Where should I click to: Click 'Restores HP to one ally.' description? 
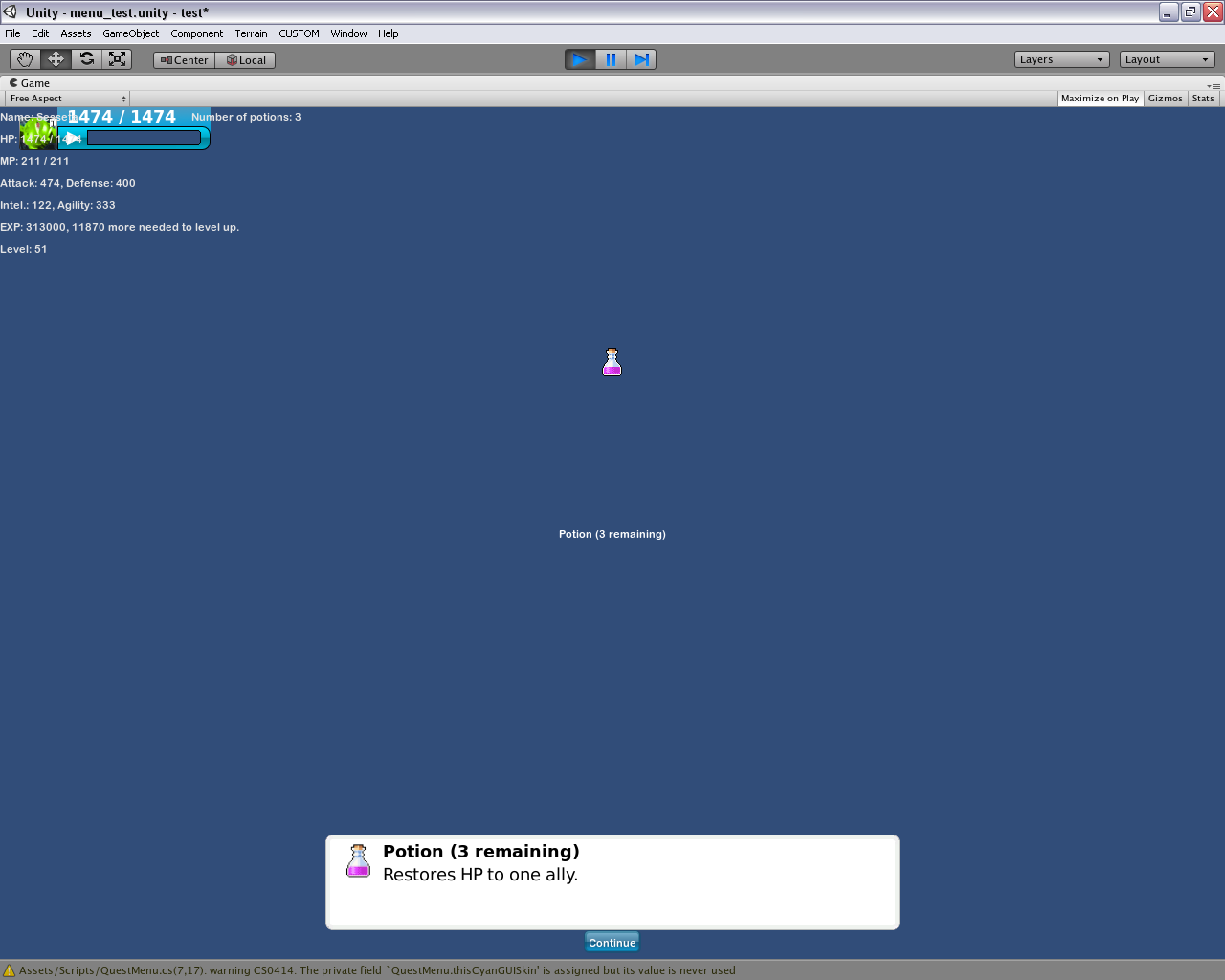tap(480, 875)
